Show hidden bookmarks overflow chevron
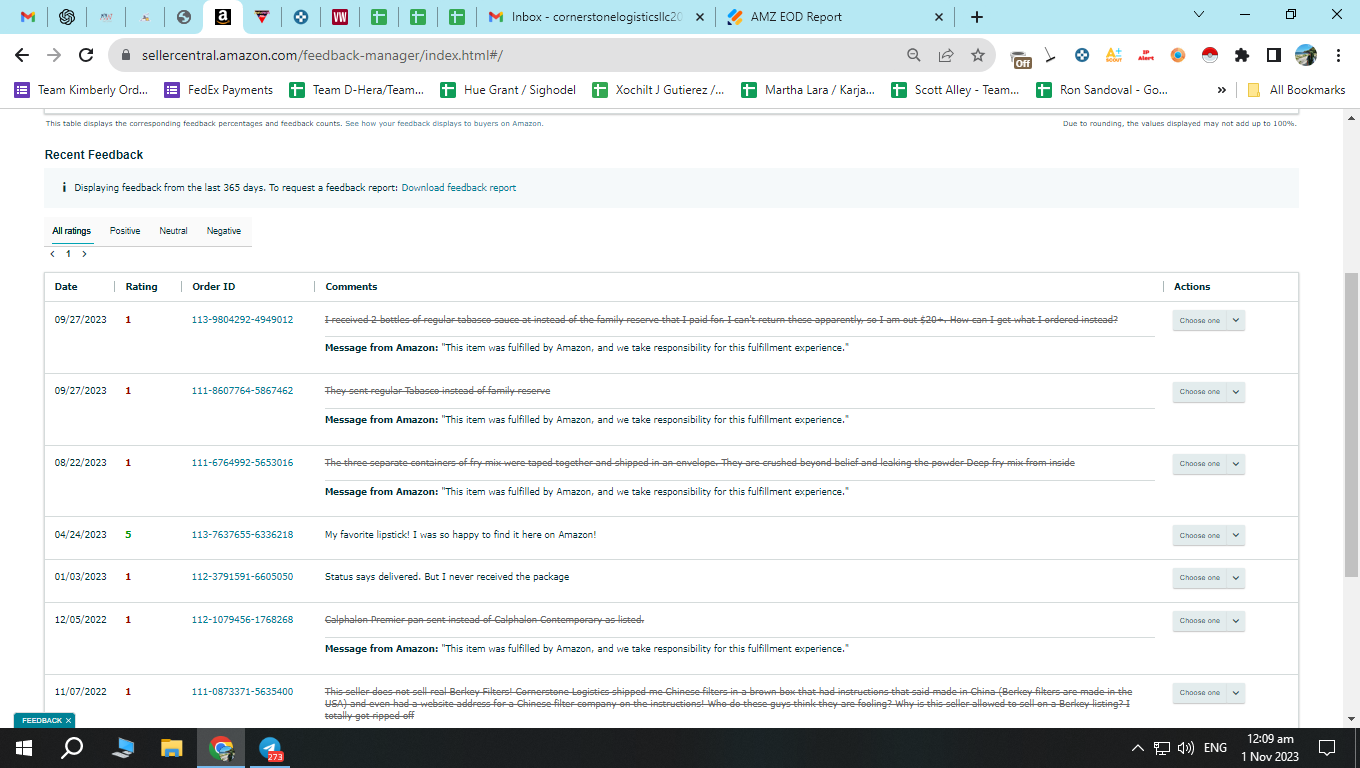The image size is (1360, 768). pos(1222,90)
